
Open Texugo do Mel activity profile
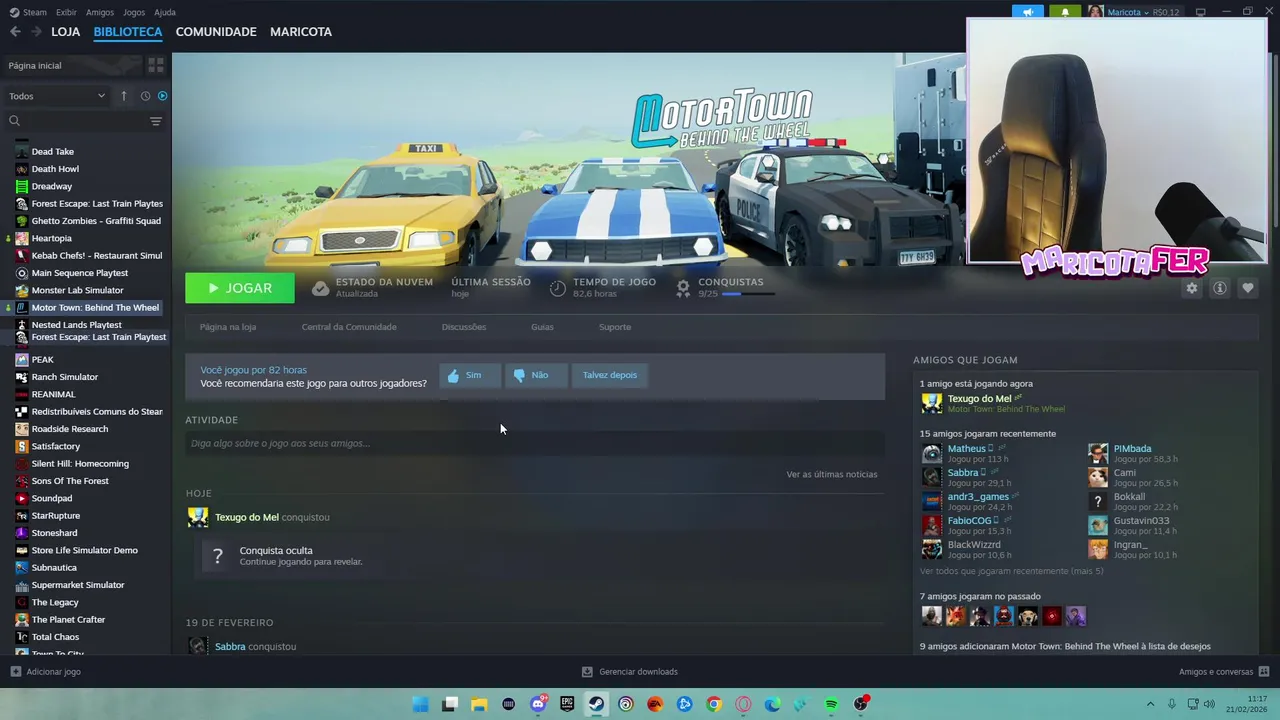pos(246,517)
